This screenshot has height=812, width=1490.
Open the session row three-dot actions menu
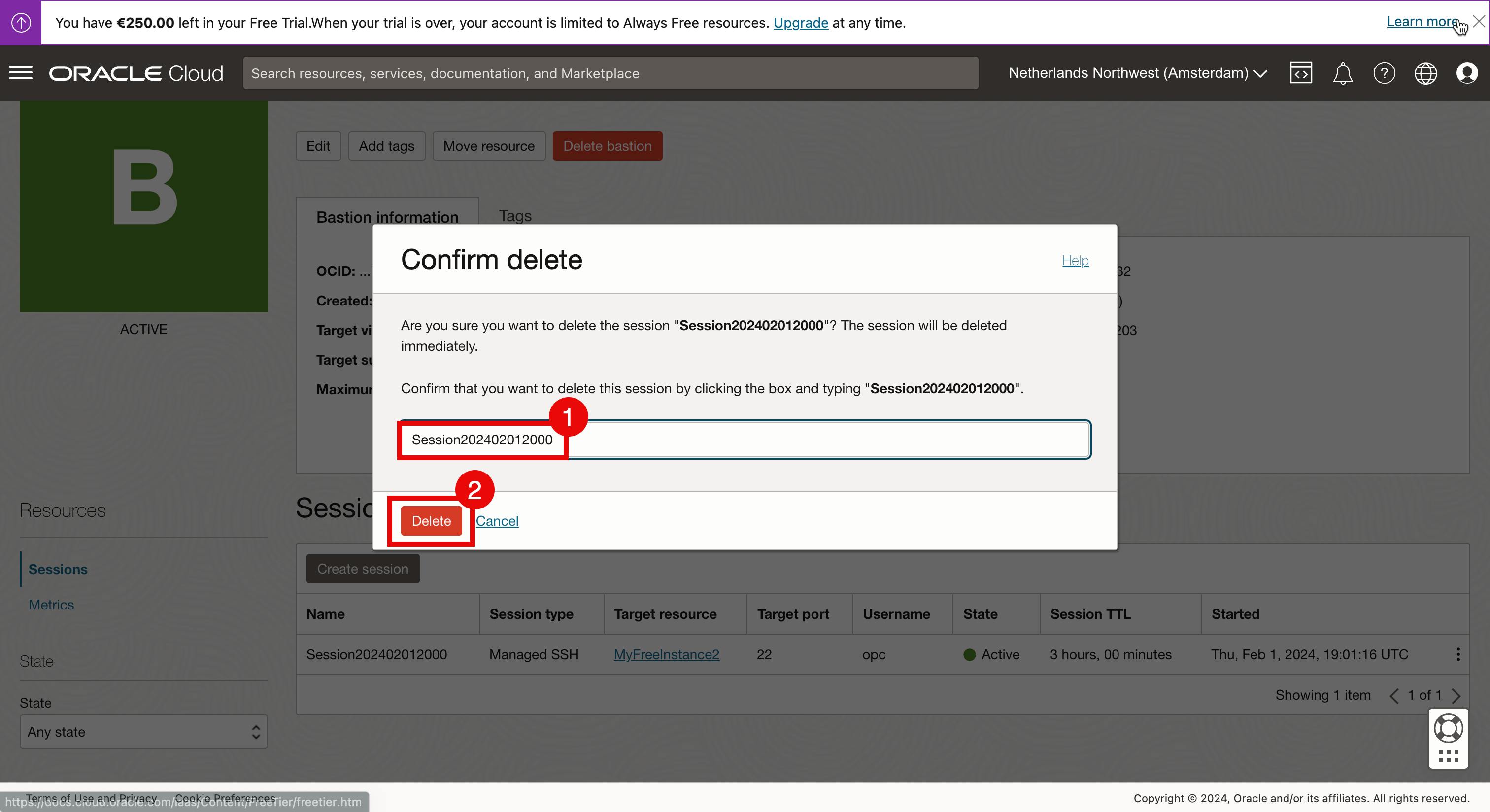pyautogui.click(x=1458, y=654)
